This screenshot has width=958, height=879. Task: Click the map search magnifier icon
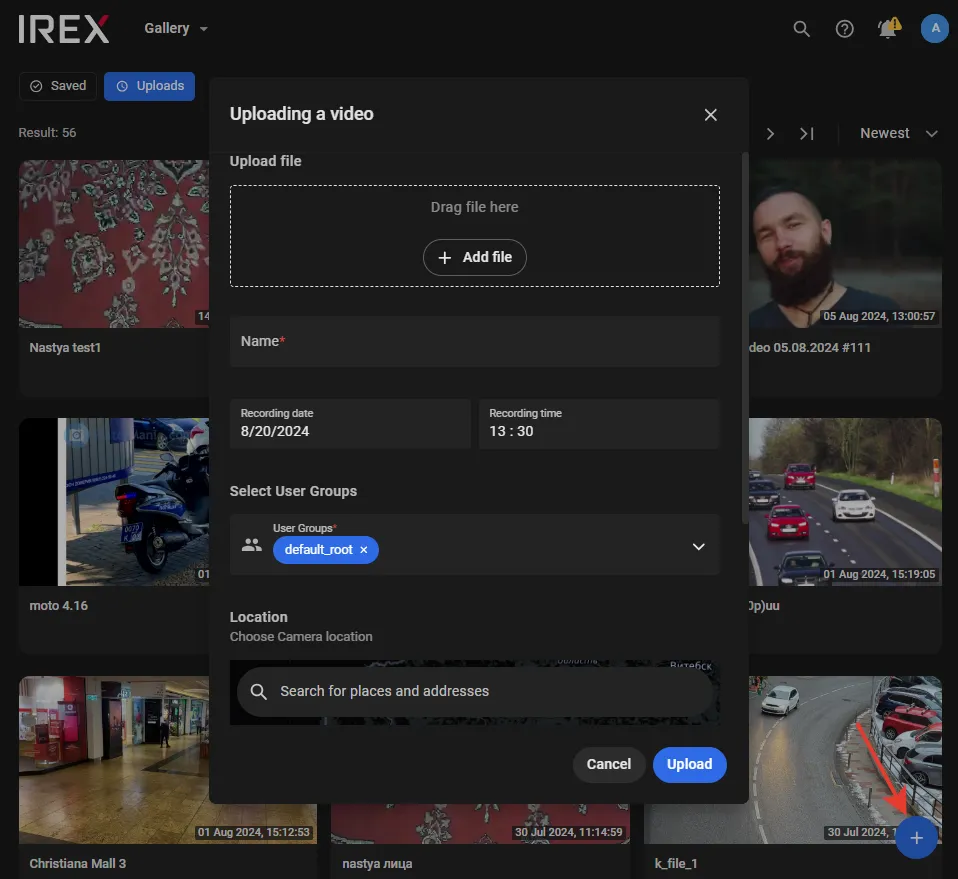click(258, 691)
